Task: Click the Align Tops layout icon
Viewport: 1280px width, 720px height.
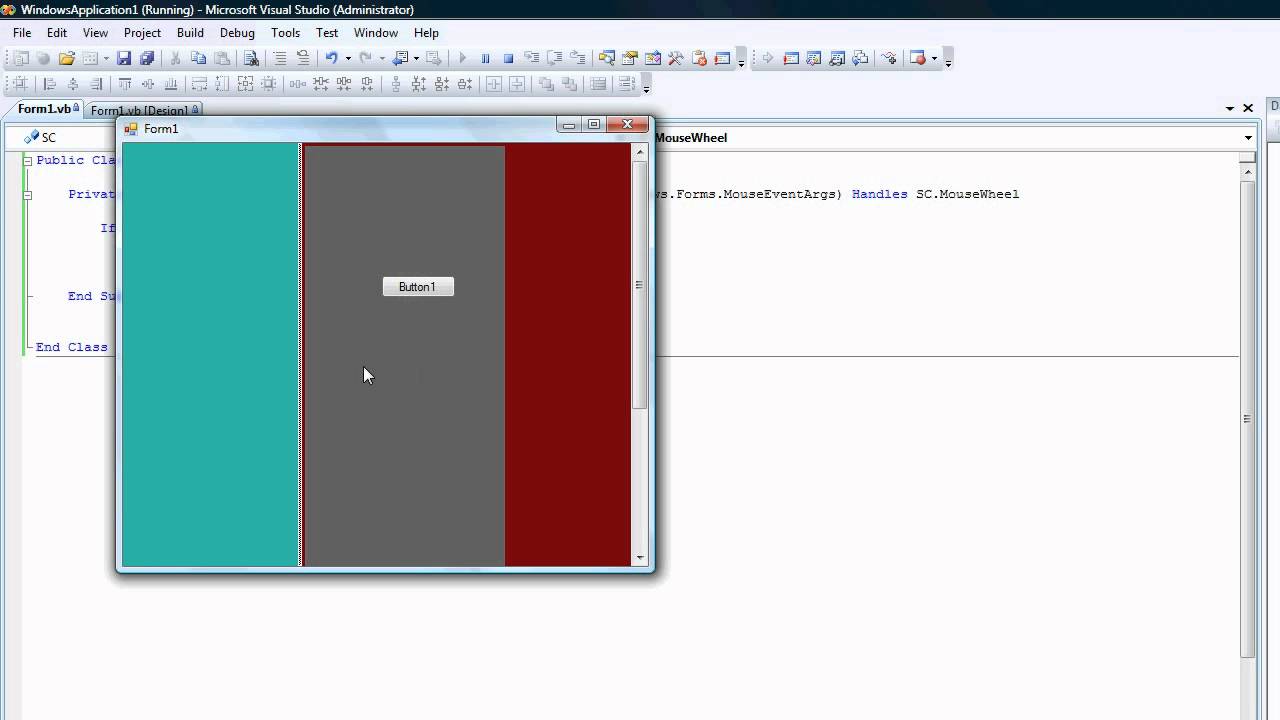Action: (x=125, y=84)
